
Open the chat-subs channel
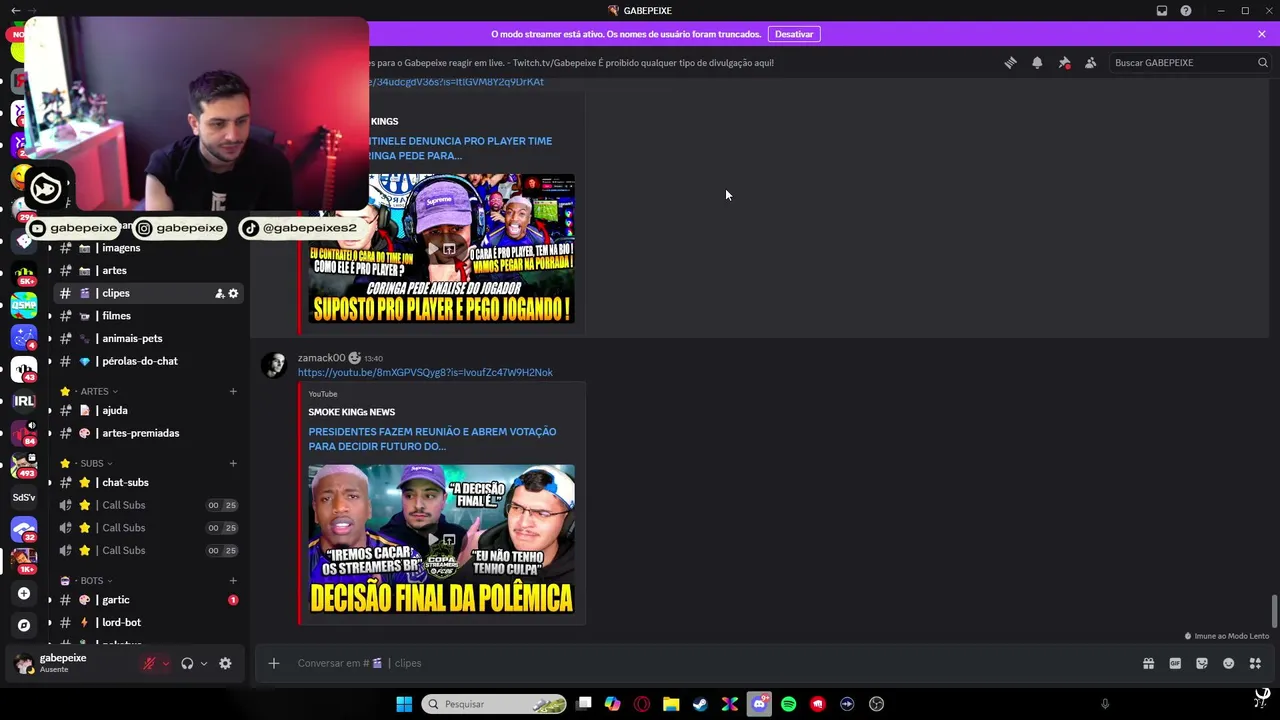coord(125,482)
